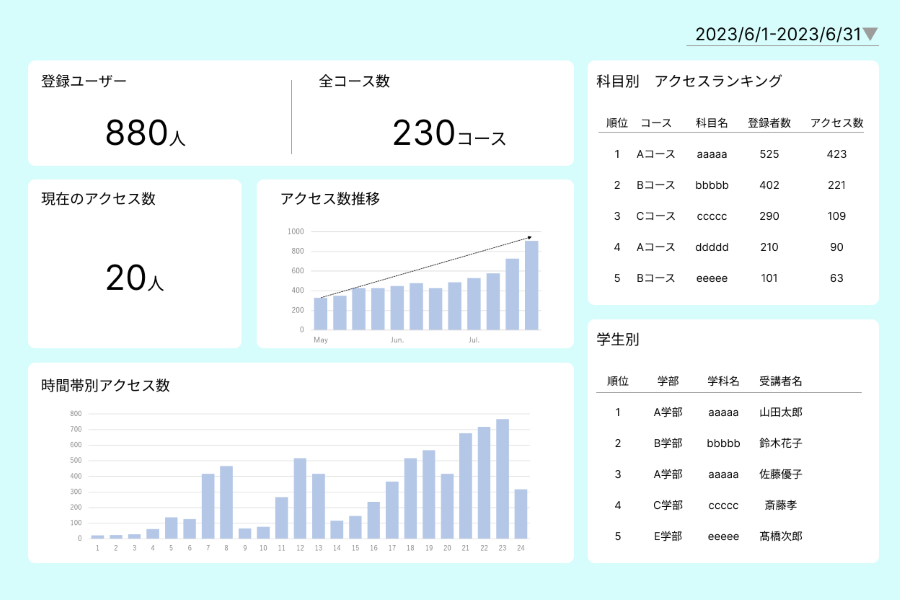Viewport: 900px width, 600px height.
Task: Select access count 423
Action: (836, 154)
